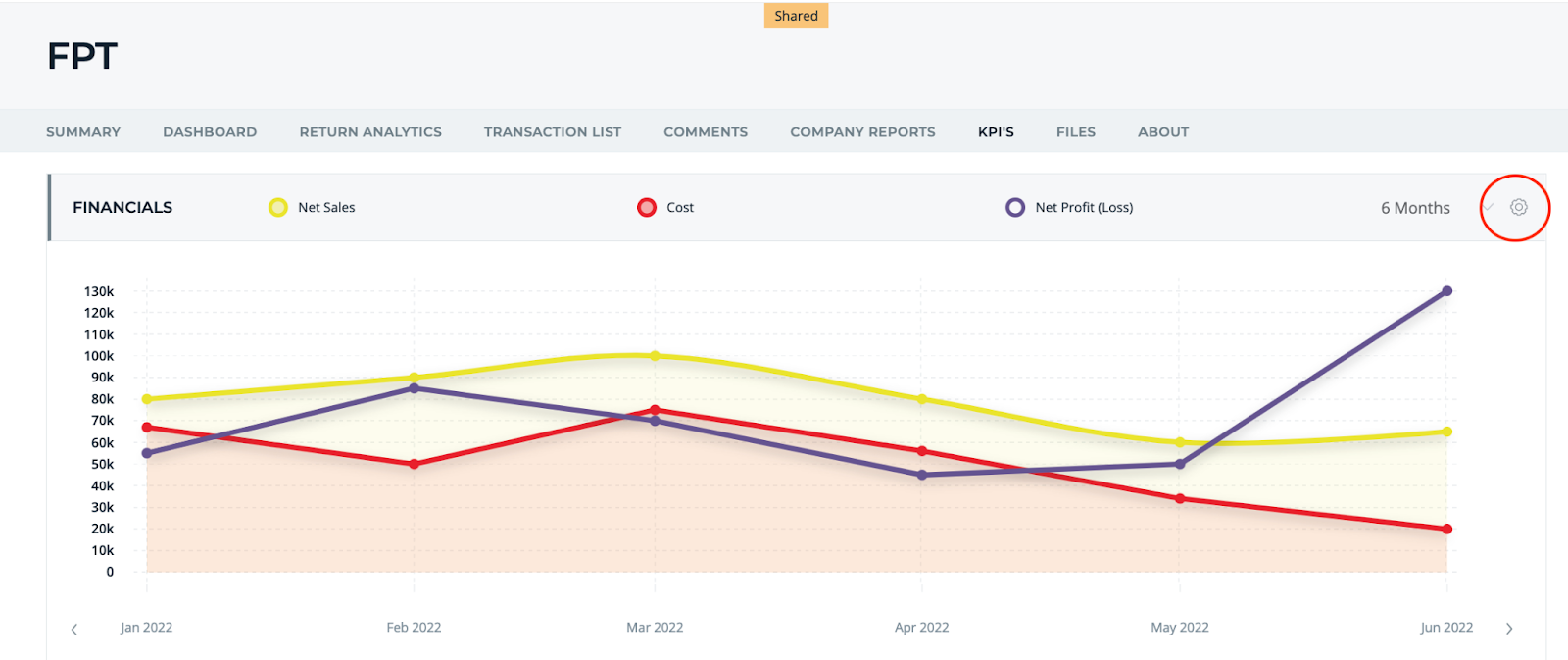
Task: Select the Net Sales data point for Jan 2022
Action: coord(147,399)
